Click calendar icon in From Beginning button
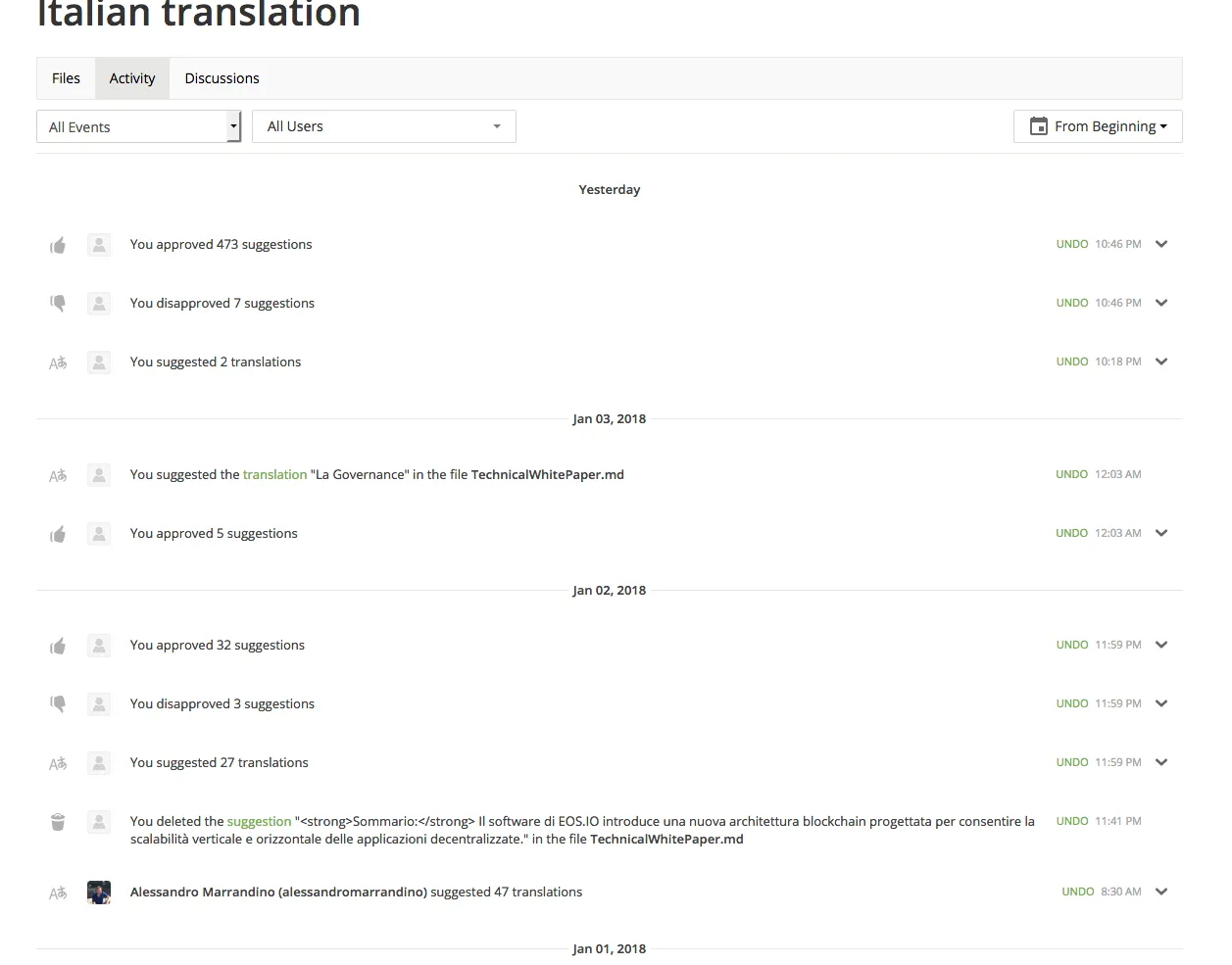1232x965 pixels. point(1039,126)
